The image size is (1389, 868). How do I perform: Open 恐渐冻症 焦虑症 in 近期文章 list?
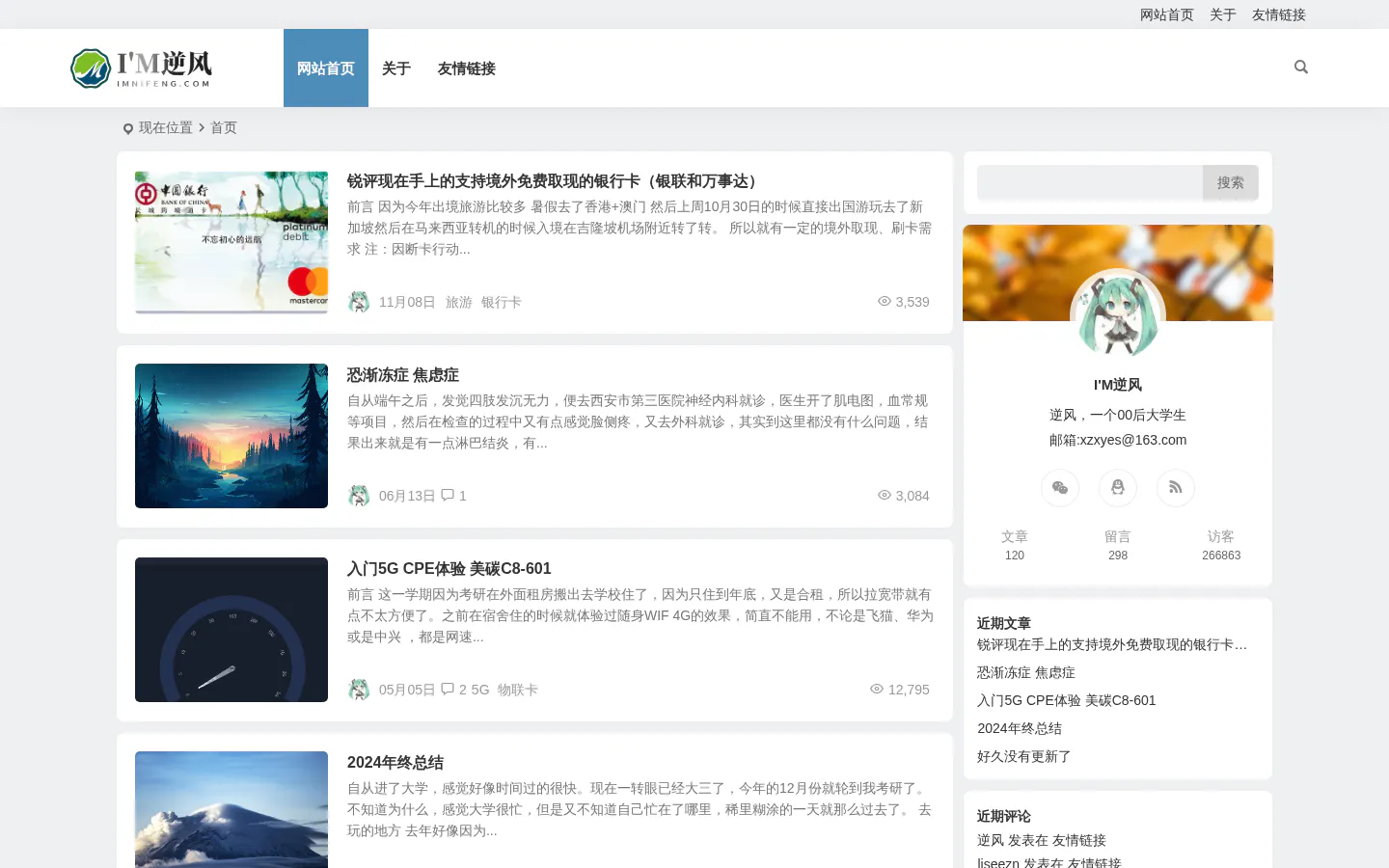pos(1026,672)
